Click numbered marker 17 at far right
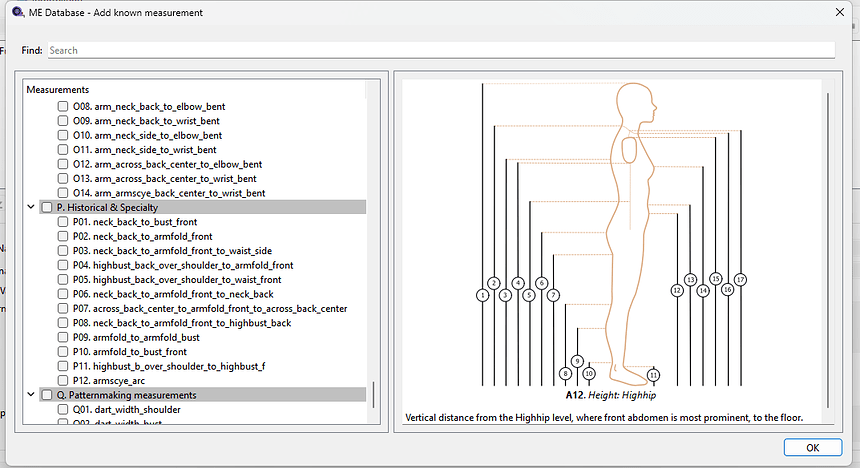 coord(740,279)
